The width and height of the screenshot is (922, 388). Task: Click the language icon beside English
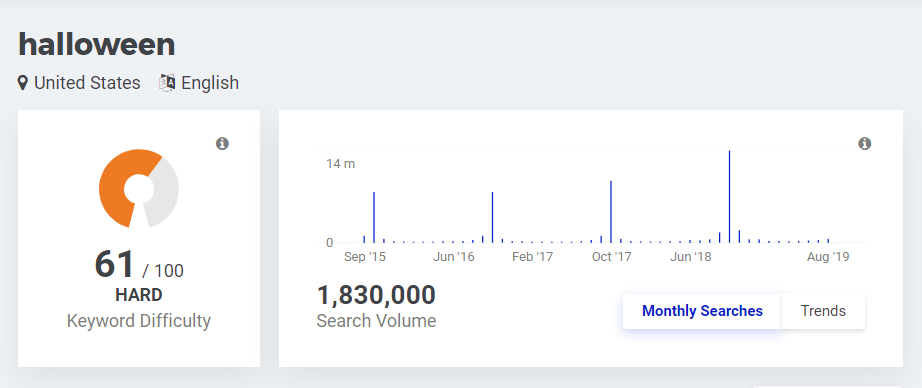[x=168, y=83]
